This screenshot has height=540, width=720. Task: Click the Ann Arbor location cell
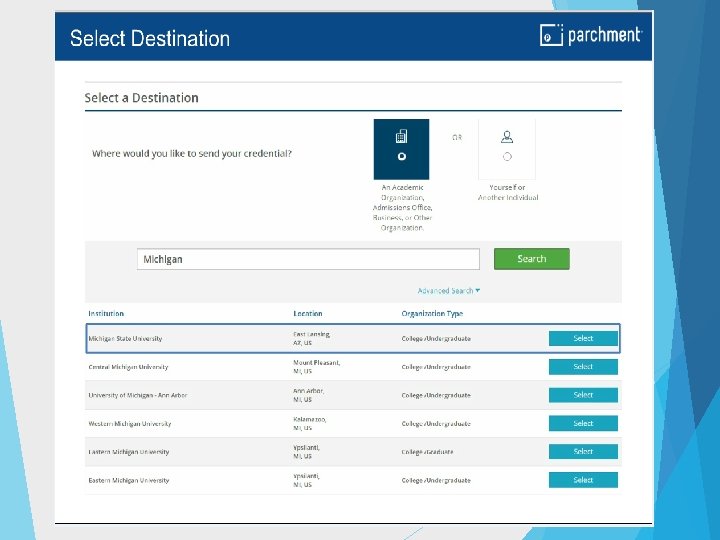tap(309, 395)
